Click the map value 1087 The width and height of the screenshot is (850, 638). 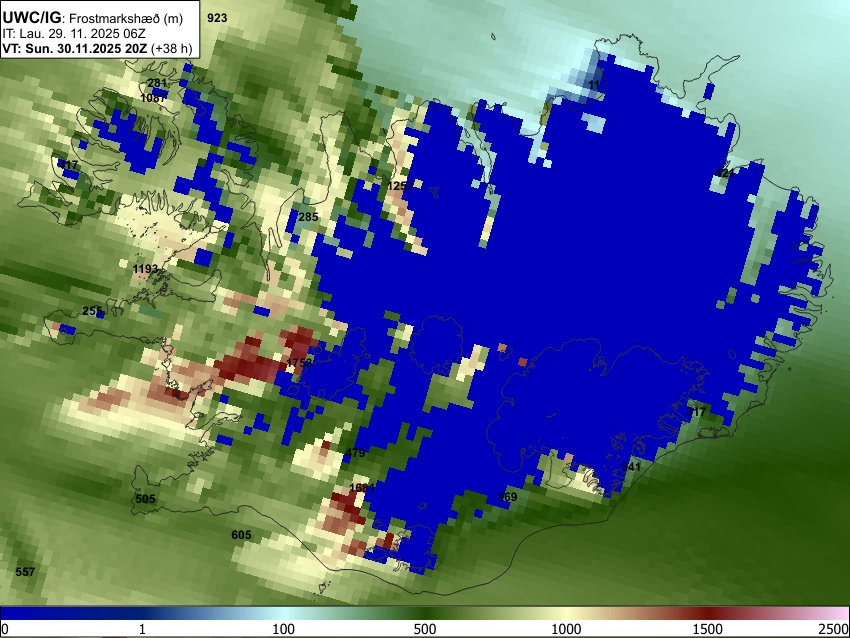click(x=153, y=98)
